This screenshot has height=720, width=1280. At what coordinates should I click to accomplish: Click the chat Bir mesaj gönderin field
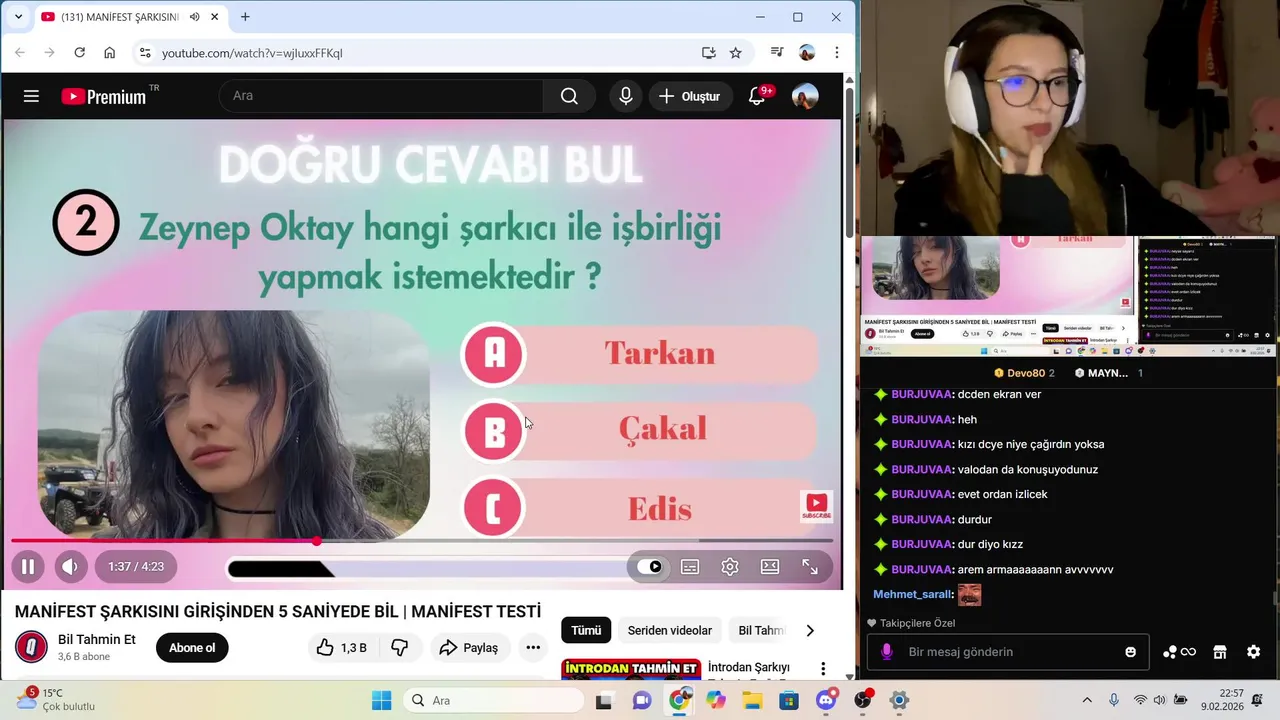coord(1008,652)
